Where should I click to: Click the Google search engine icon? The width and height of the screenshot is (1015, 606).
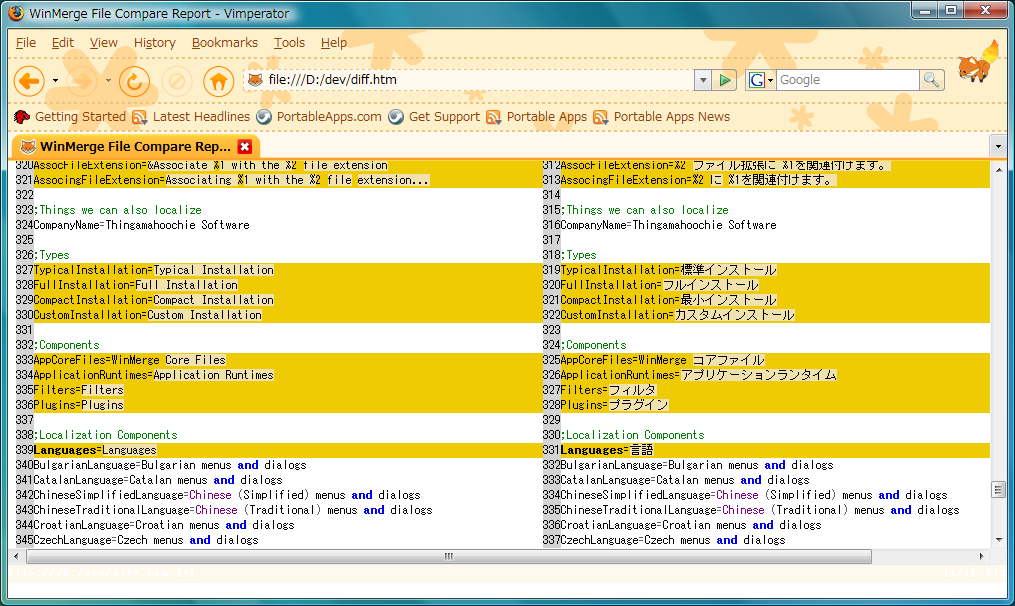[756, 80]
